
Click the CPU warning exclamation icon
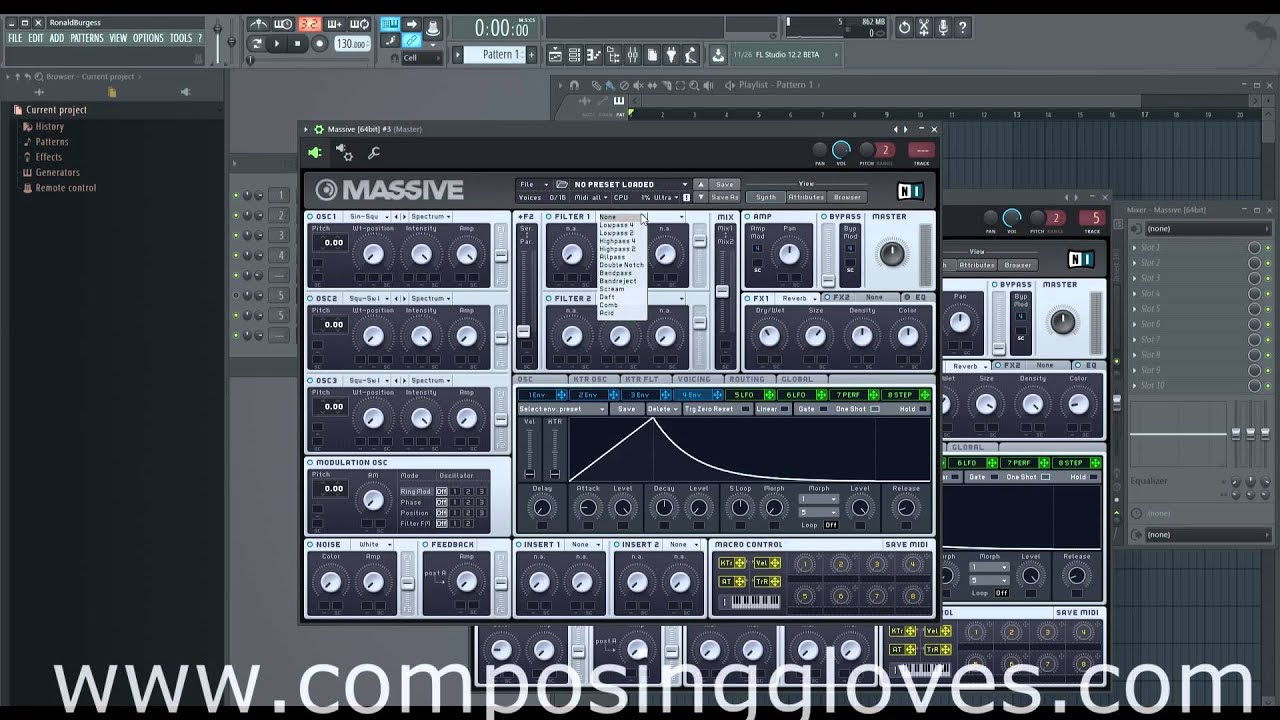tap(686, 197)
